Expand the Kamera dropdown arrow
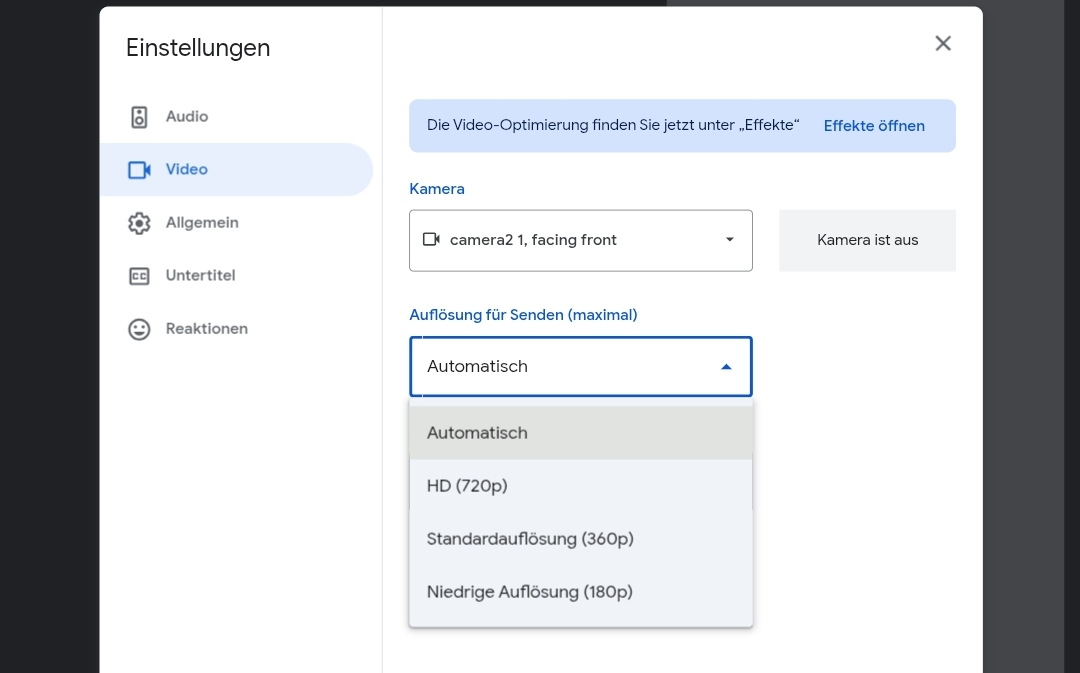Image resolution: width=1080 pixels, height=673 pixels. (730, 240)
